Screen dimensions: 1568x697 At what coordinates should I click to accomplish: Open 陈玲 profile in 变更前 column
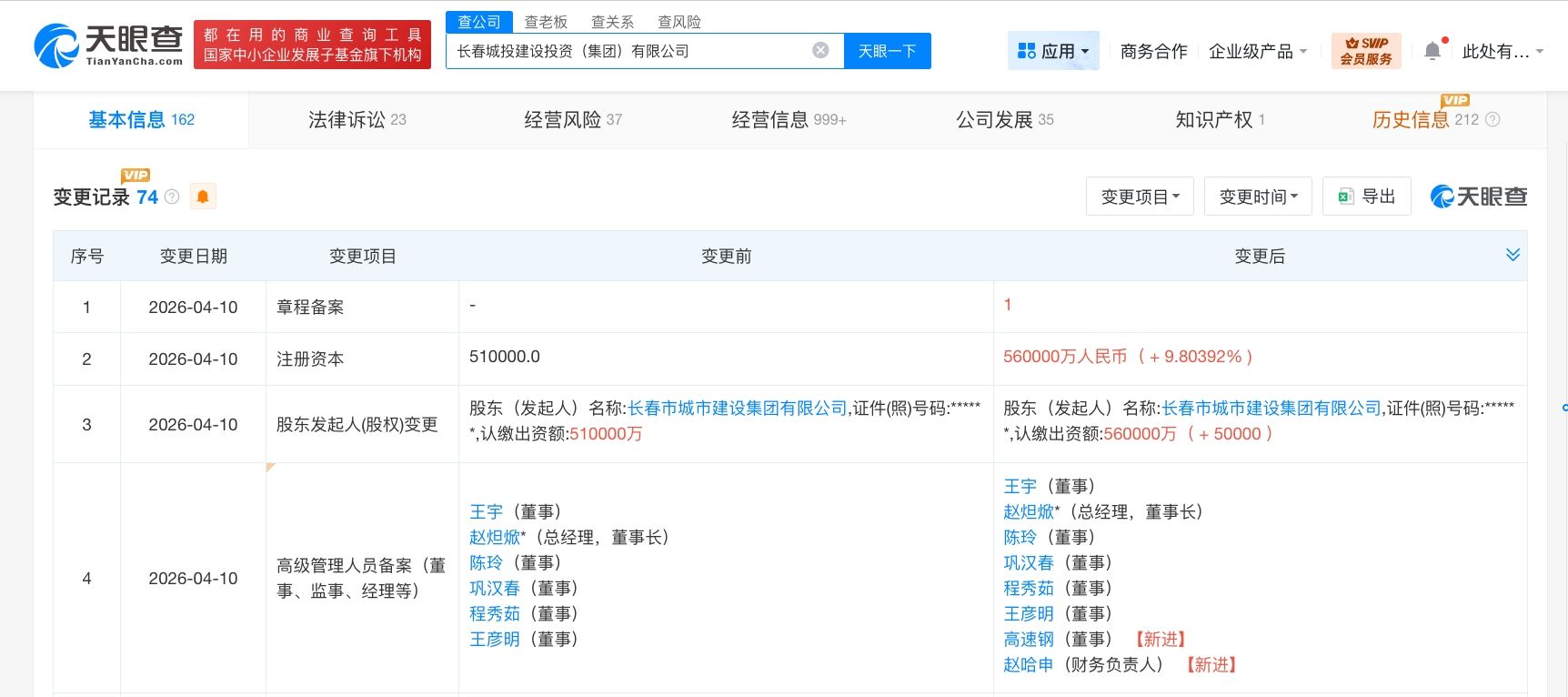pyautogui.click(x=486, y=562)
